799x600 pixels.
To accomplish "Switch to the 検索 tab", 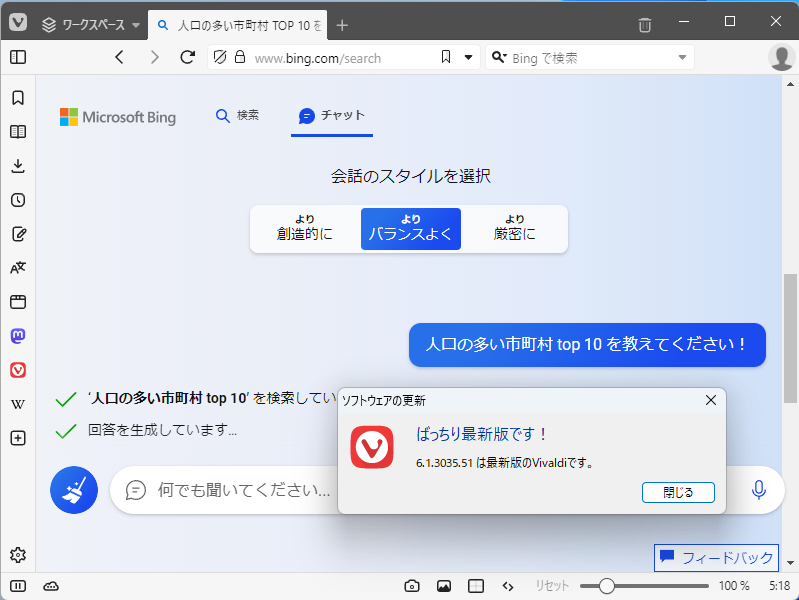I will pos(237,116).
